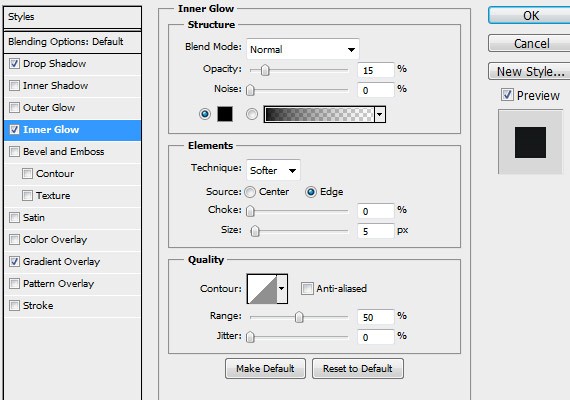Image resolution: width=570 pixels, height=400 pixels.
Task: Click the Reset to Default button
Action: pos(358,369)
